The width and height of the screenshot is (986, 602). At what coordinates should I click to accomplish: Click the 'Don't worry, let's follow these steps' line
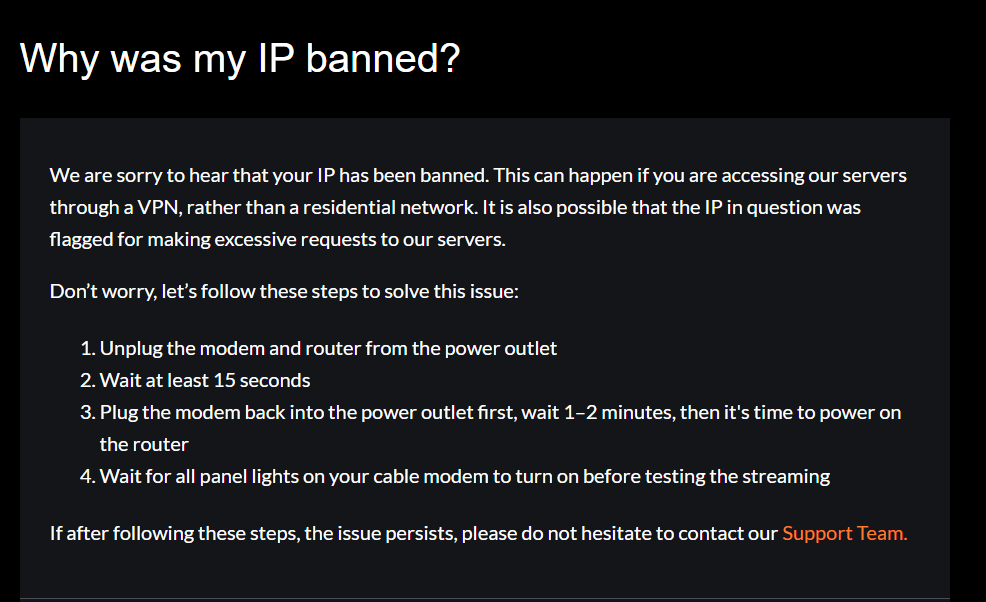(x=284, y=291)
